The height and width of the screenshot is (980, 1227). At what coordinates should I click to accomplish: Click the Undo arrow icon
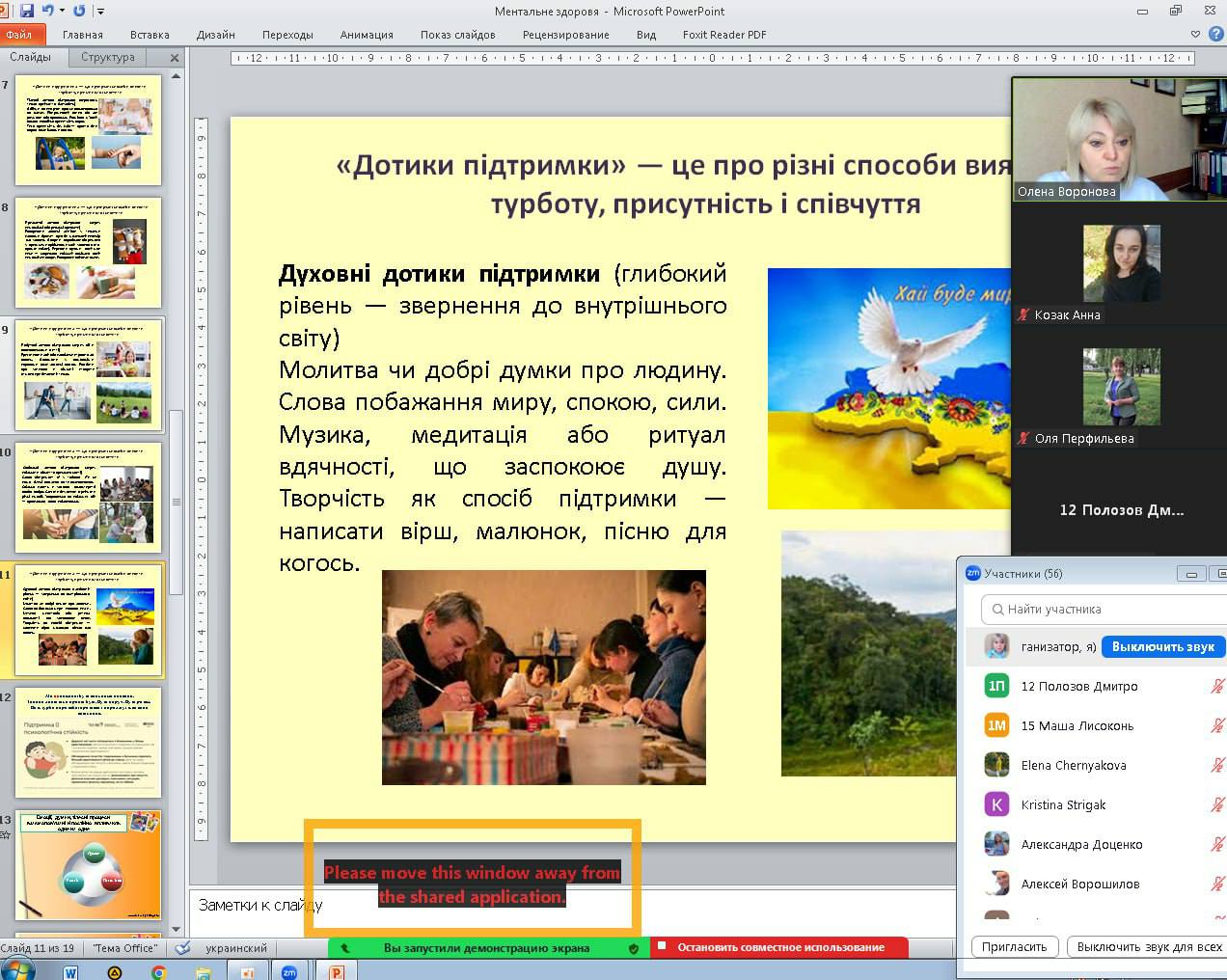pyautogui.click(x=47, y=11)
